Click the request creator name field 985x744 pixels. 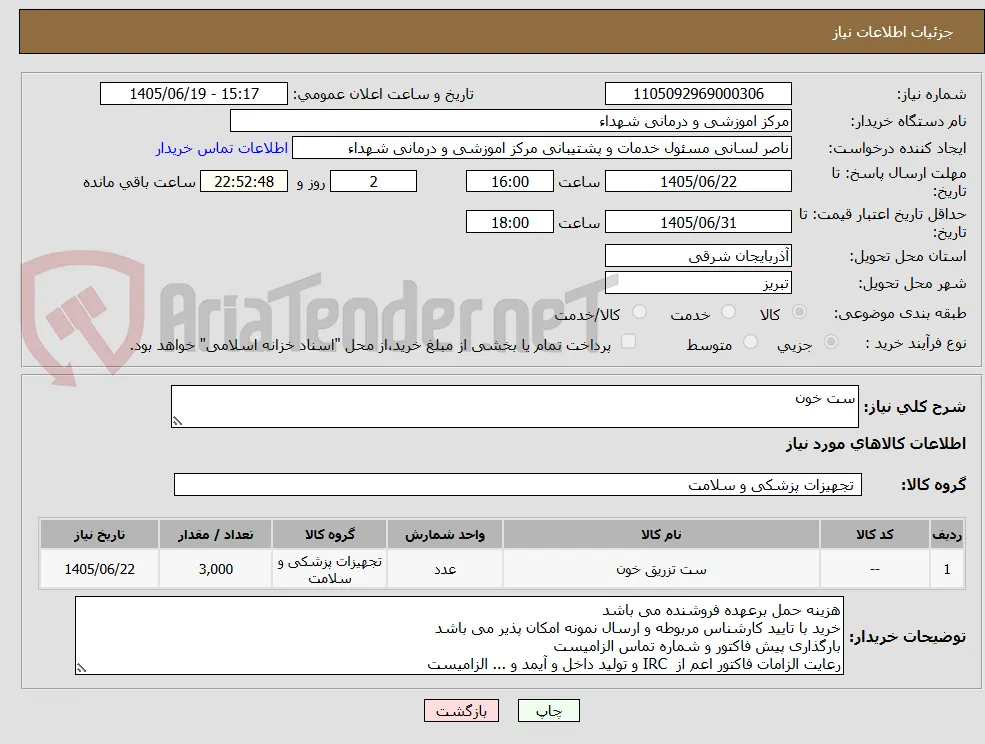tap(541, 148)
